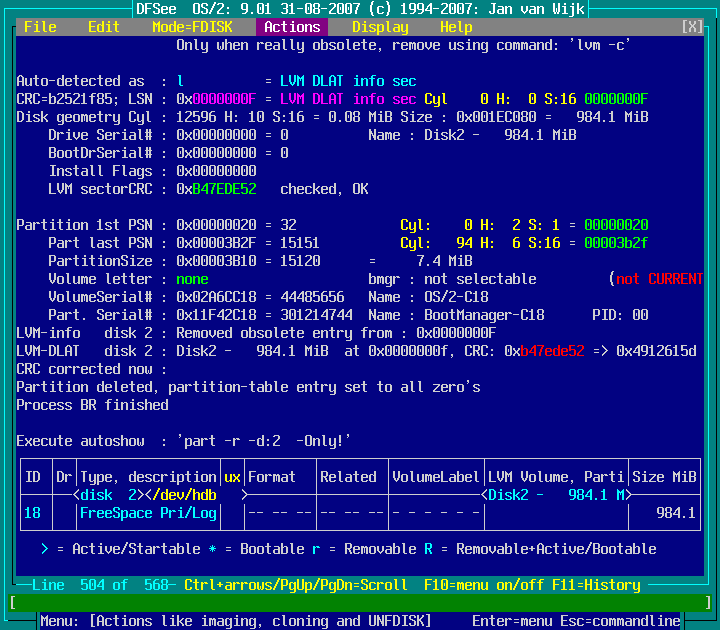Click the VolumeLabel column header

pyautogui.click(x=436, y=477)
